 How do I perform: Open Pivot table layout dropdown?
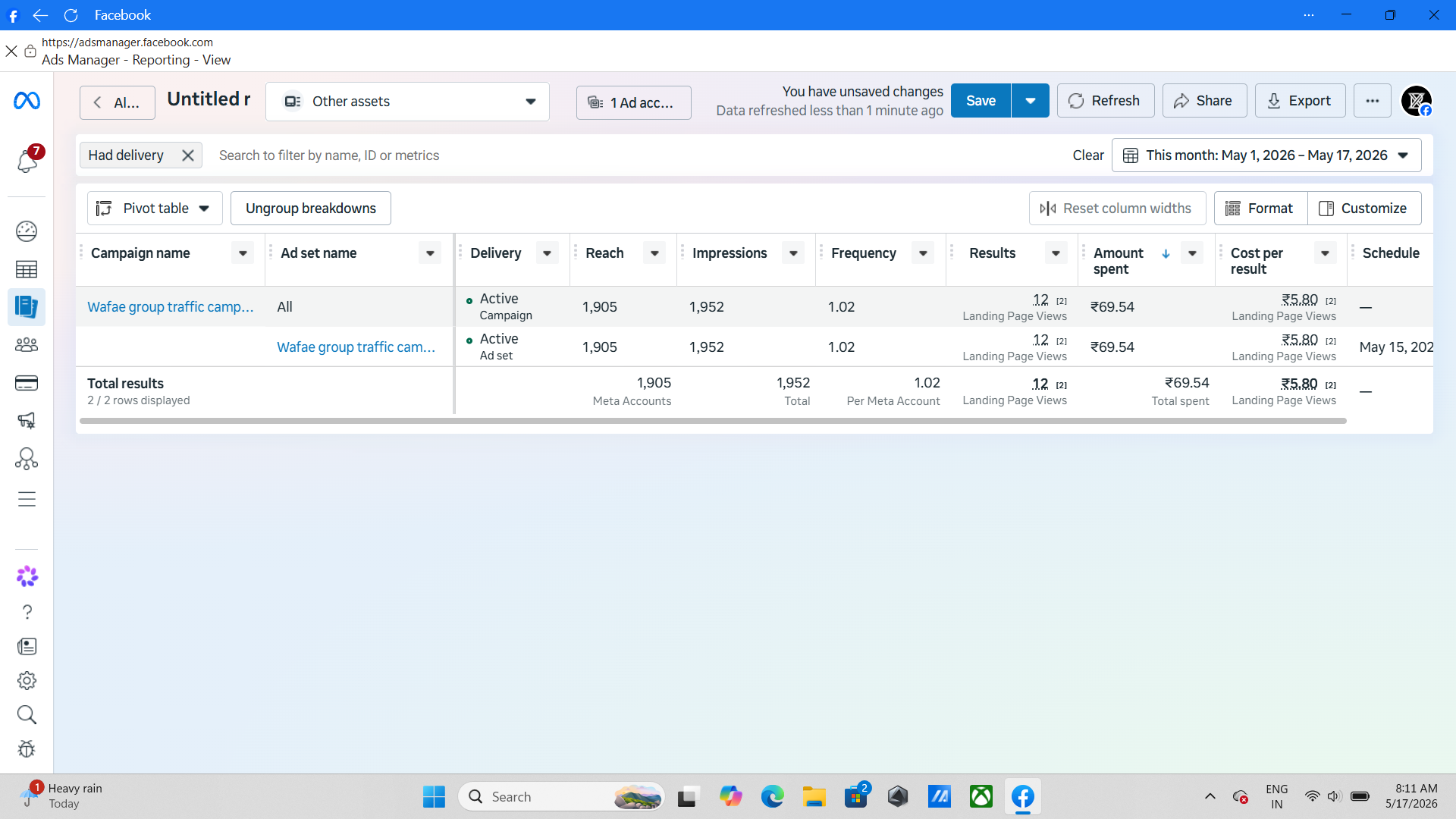point(155,209)
